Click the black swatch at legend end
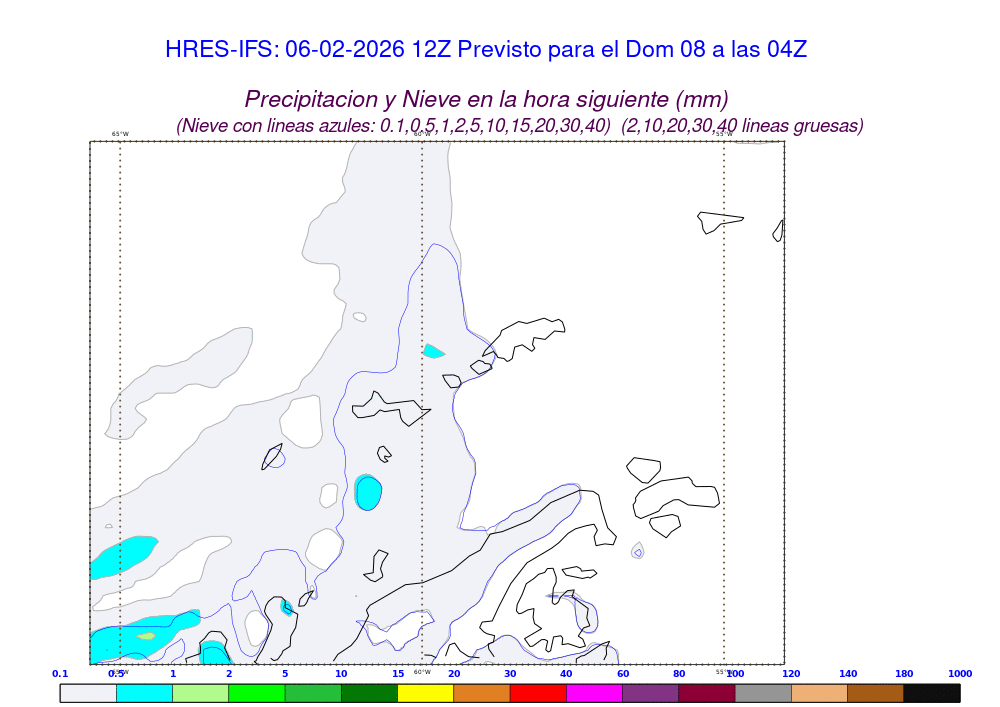 pyautogui.click(x=931, y=693)
